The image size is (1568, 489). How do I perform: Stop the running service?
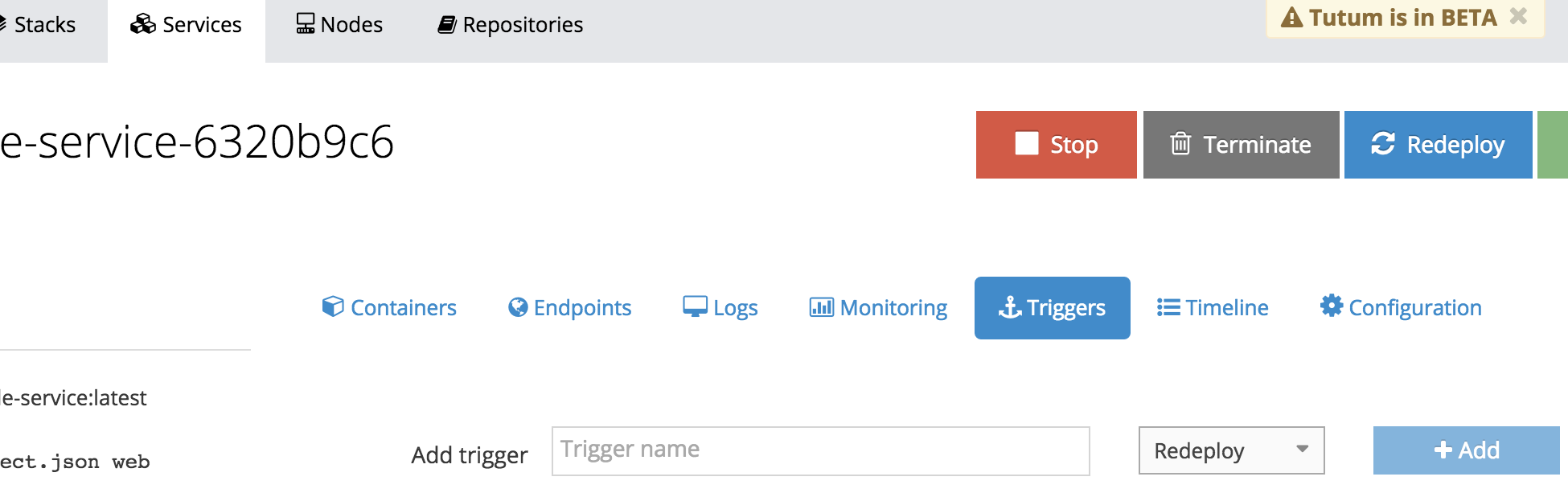tap(1056, 145)
